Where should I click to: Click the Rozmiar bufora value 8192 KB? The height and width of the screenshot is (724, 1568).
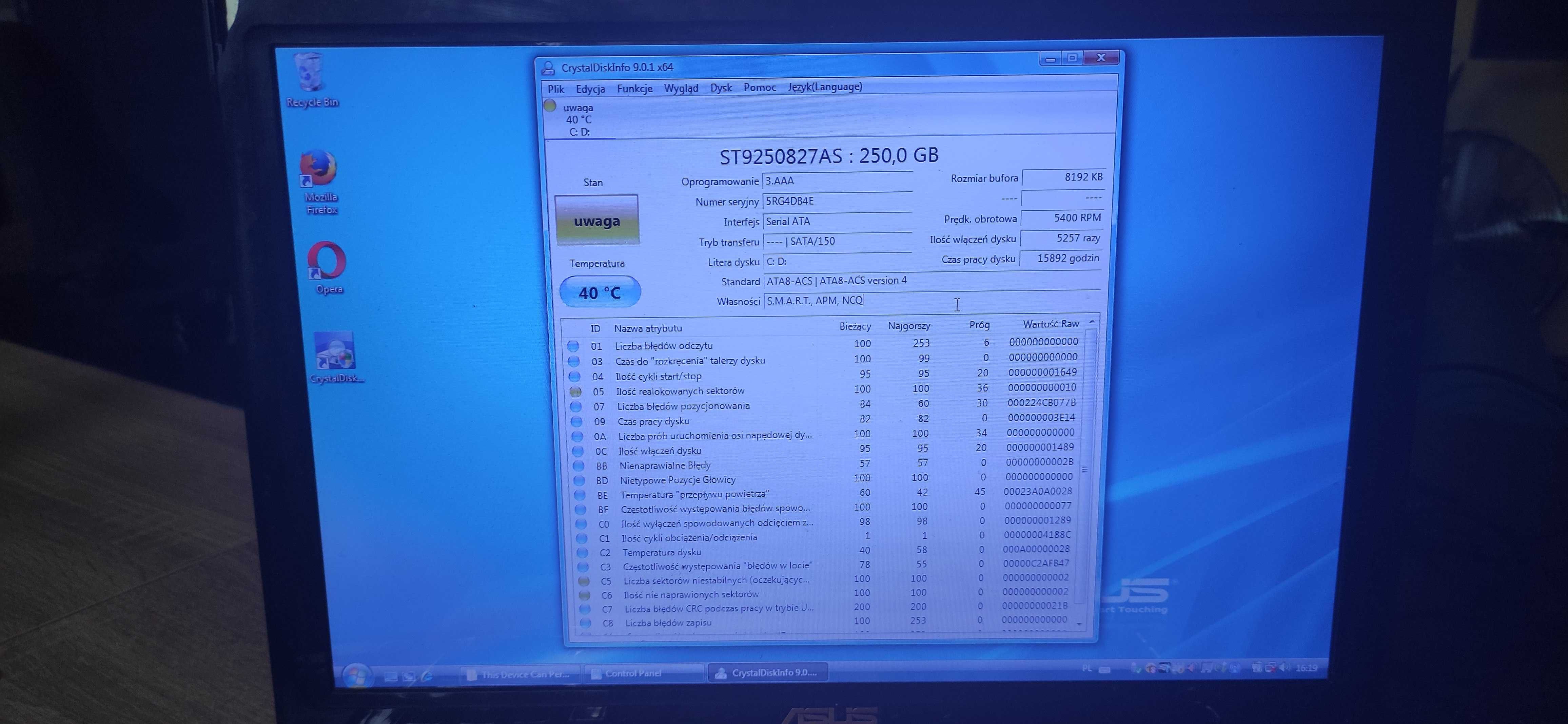click(x=1063, y=177)
